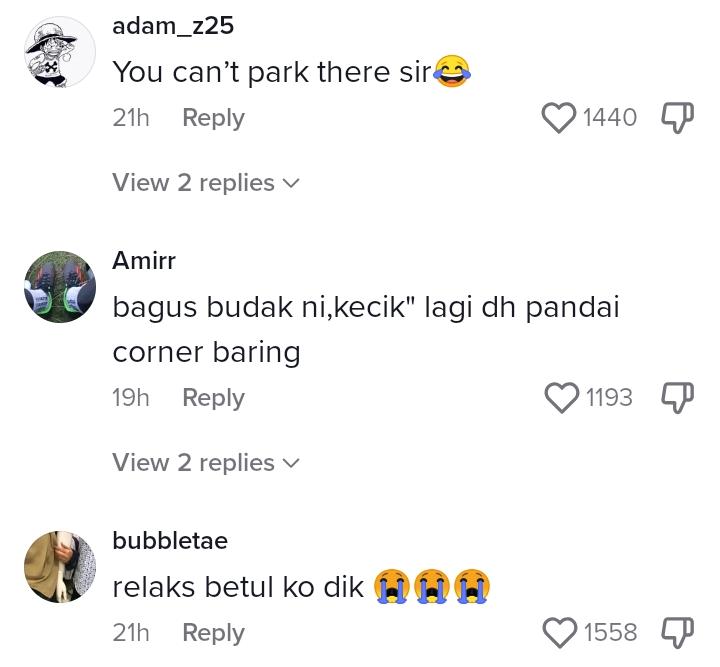Reply to Amirr's comment

click(214, 398)
